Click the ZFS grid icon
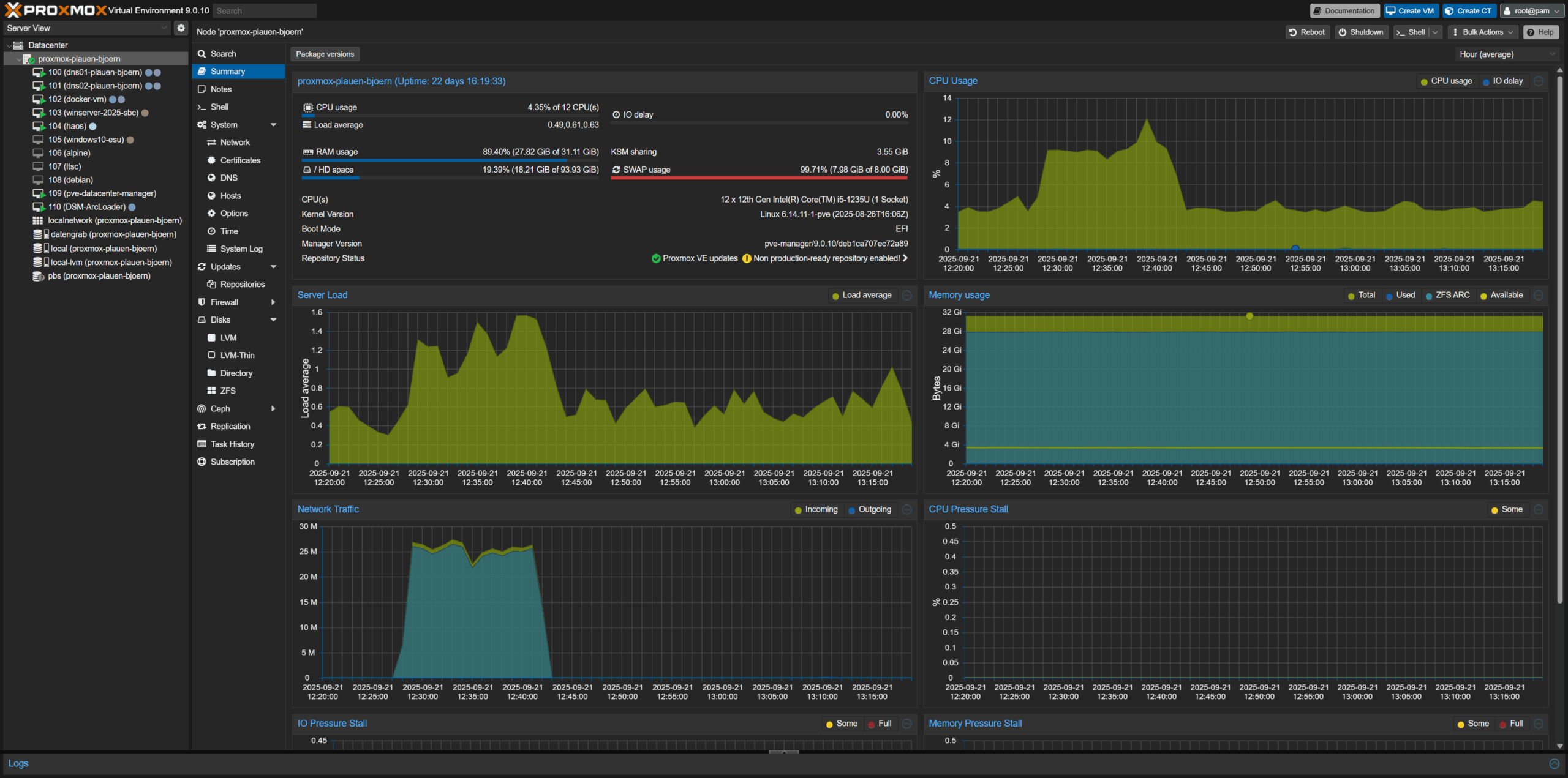The width and height of the screenshot is (1568, 778). click(x=211, y=391)
